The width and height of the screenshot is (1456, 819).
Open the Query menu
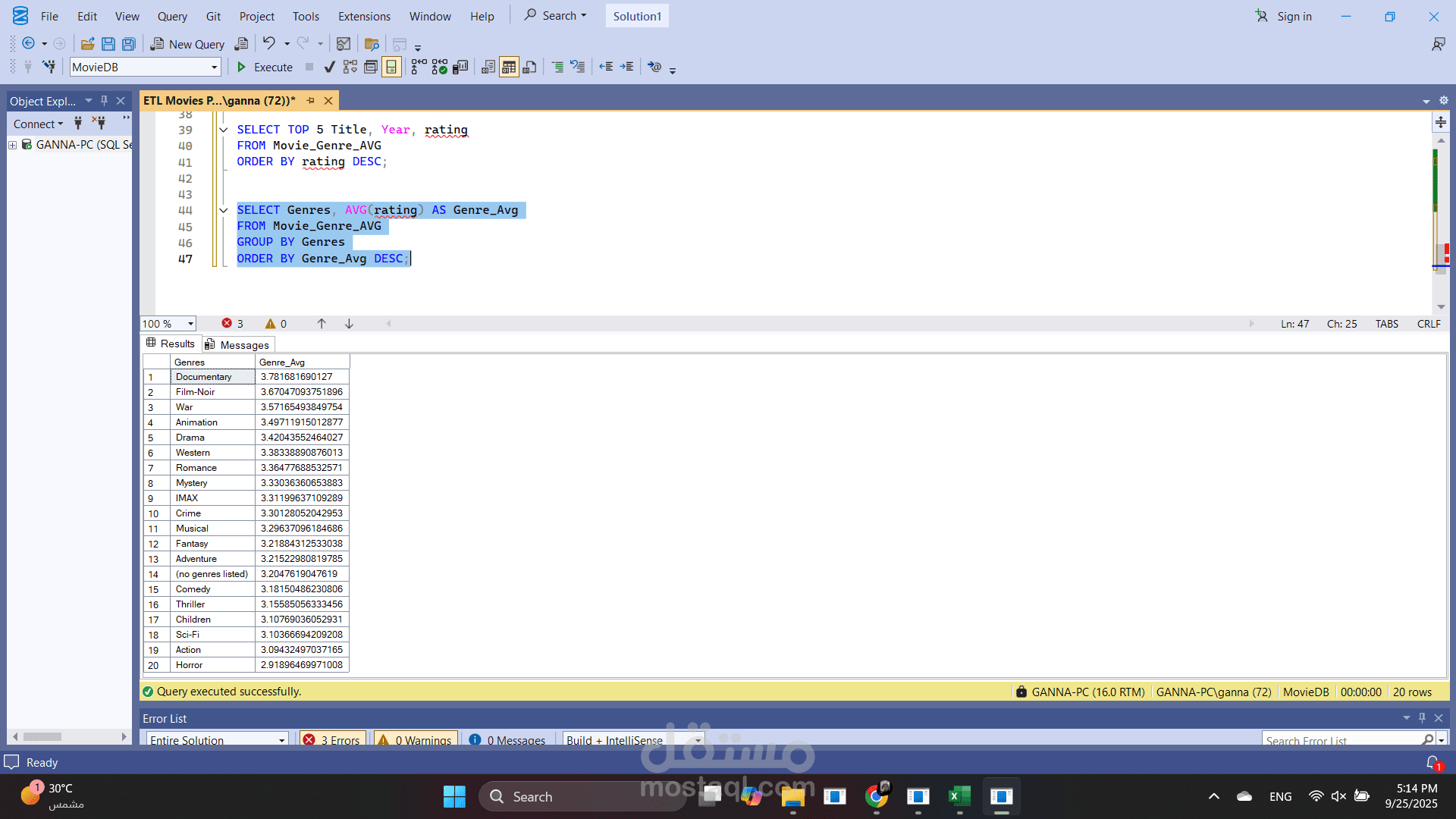(x=172, y=16)
